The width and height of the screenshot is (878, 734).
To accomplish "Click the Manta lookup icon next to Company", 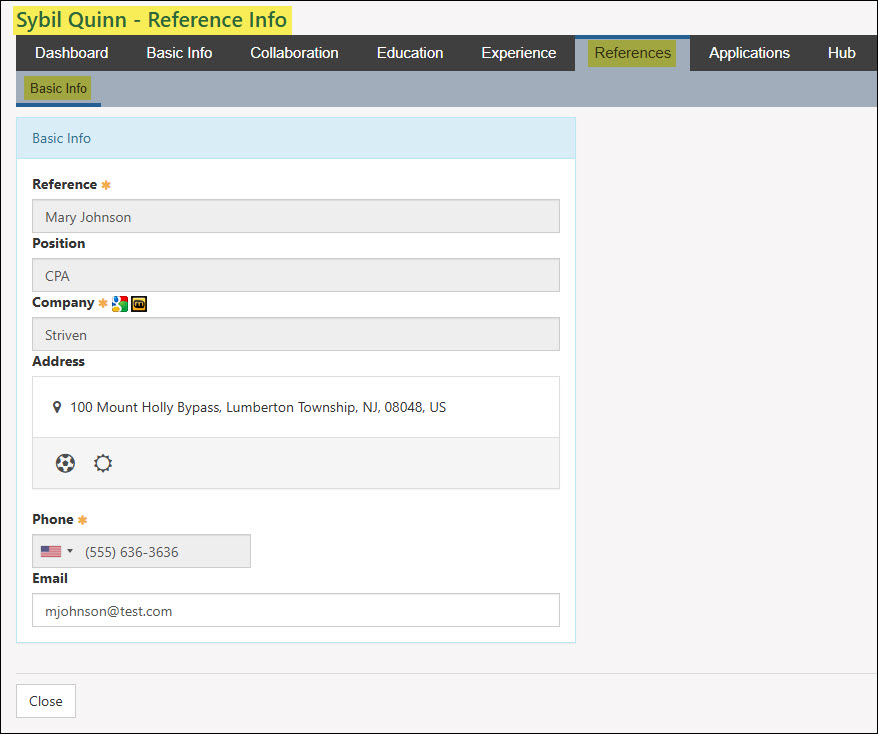I will [138, 303].
